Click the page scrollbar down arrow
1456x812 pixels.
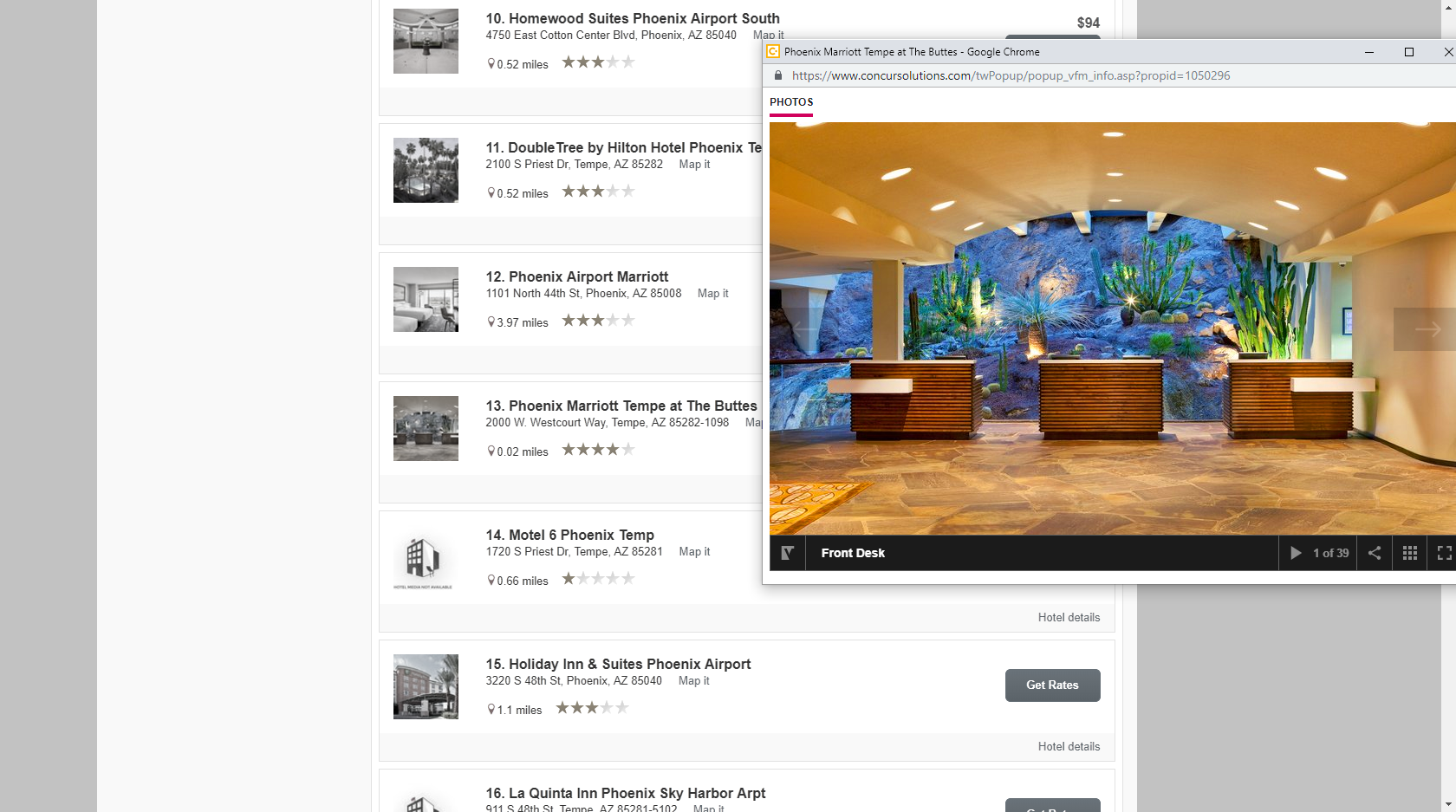coord(1448,804)
